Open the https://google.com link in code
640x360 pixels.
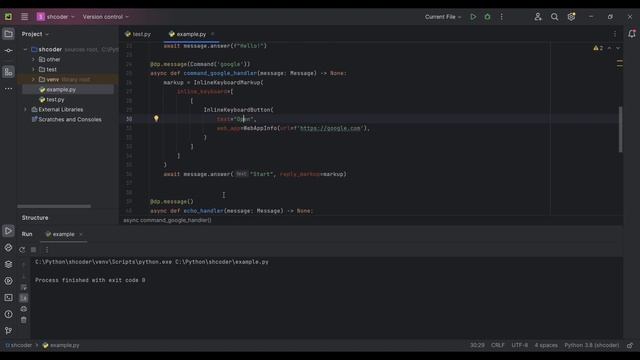pyautogui.click(x=331, y=128)
